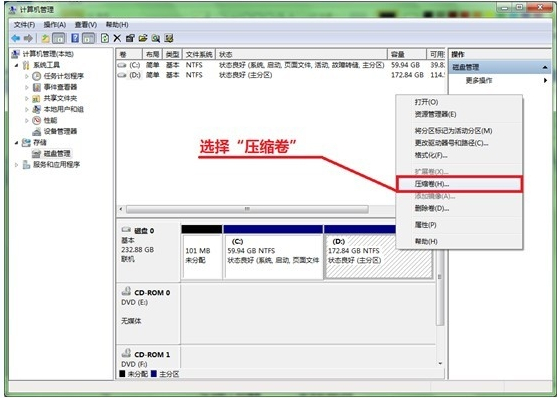Click the CD-ROM 1 drive icon
Screen dimensions: 557x398
click(x=126, y=354)
